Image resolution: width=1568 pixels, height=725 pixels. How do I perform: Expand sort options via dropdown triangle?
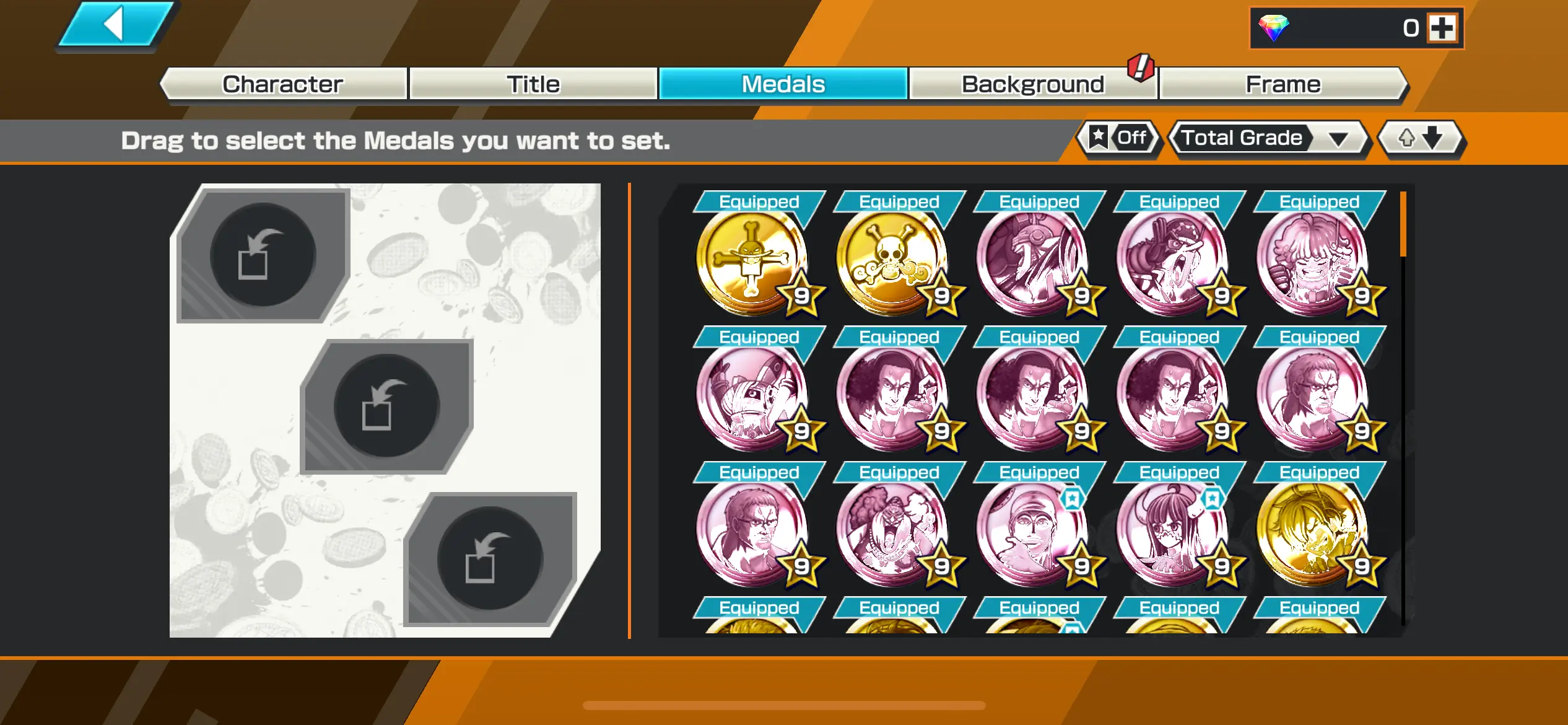pos(1339,139)
